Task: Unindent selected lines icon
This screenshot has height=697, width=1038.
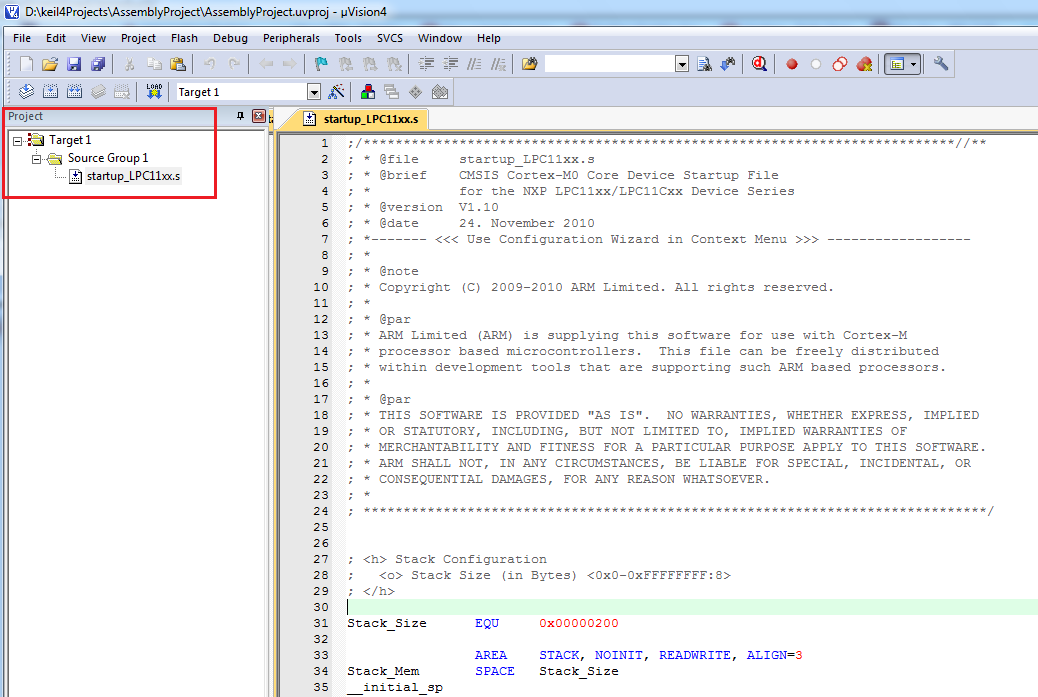Action: pos(451,64)
